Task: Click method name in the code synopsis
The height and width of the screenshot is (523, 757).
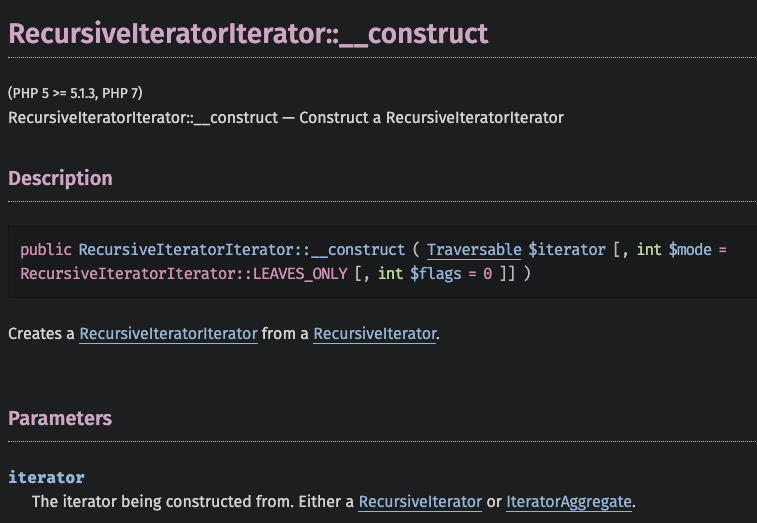Action: click(x=241, y=249)
